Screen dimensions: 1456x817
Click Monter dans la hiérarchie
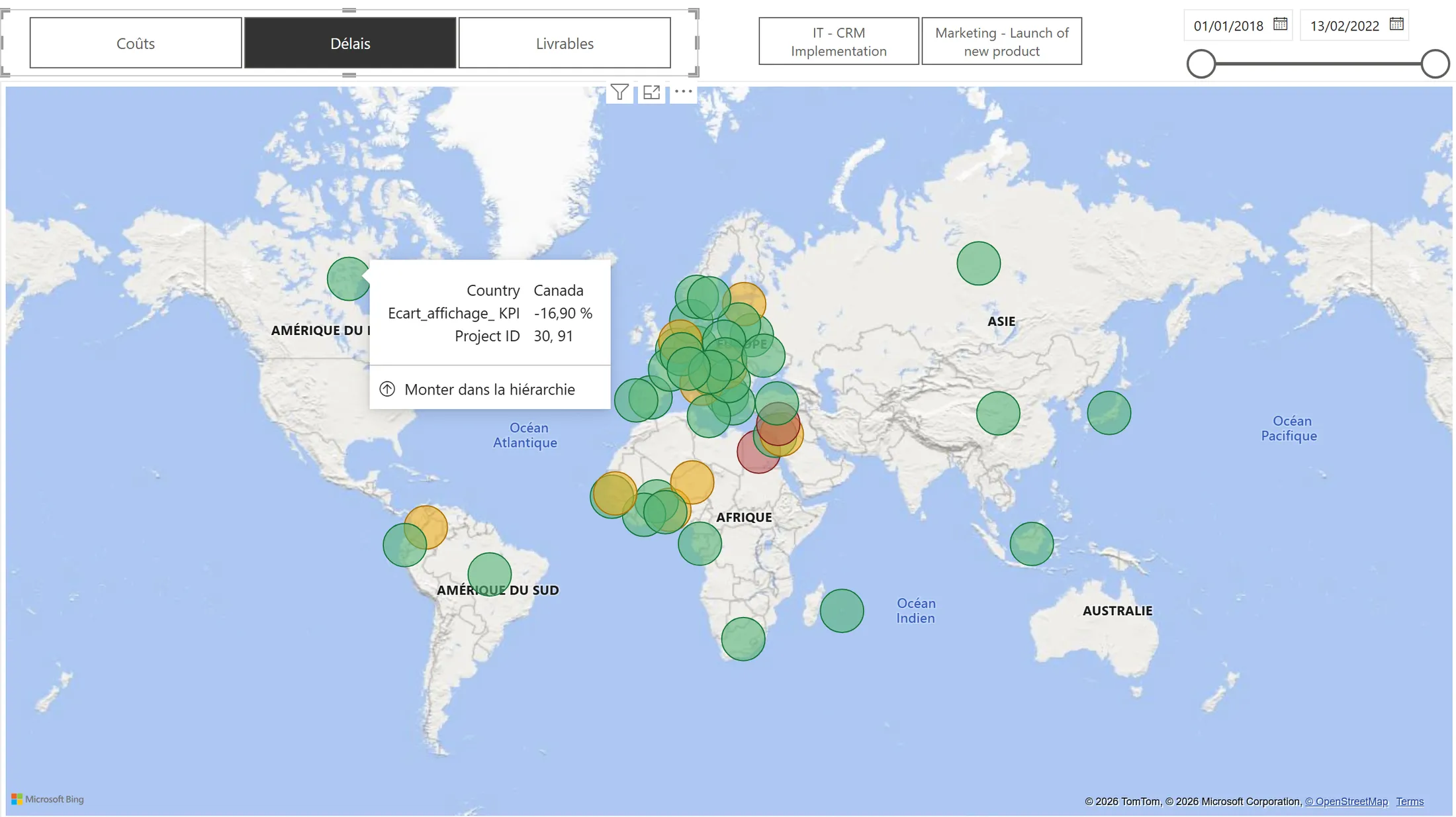(x=490, y=389)
